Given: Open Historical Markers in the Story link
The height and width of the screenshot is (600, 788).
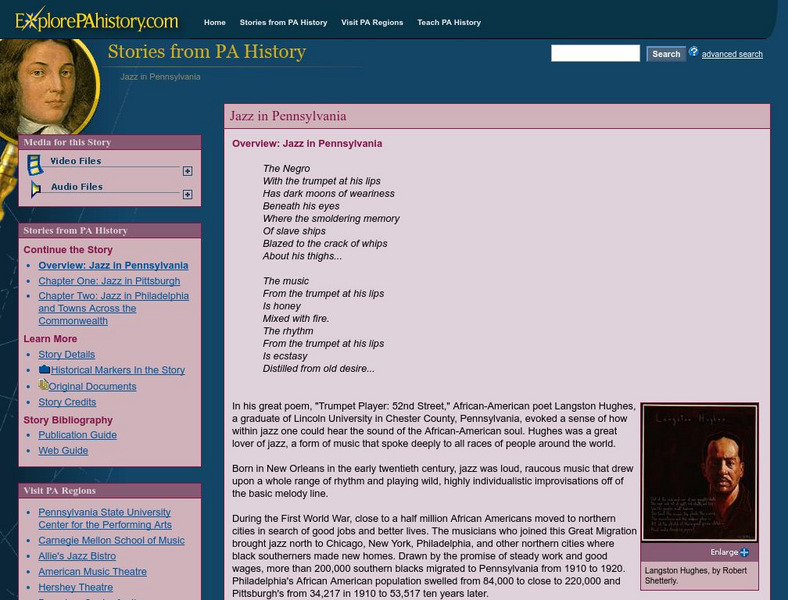Looking at the screenshot, I should 118,370.
